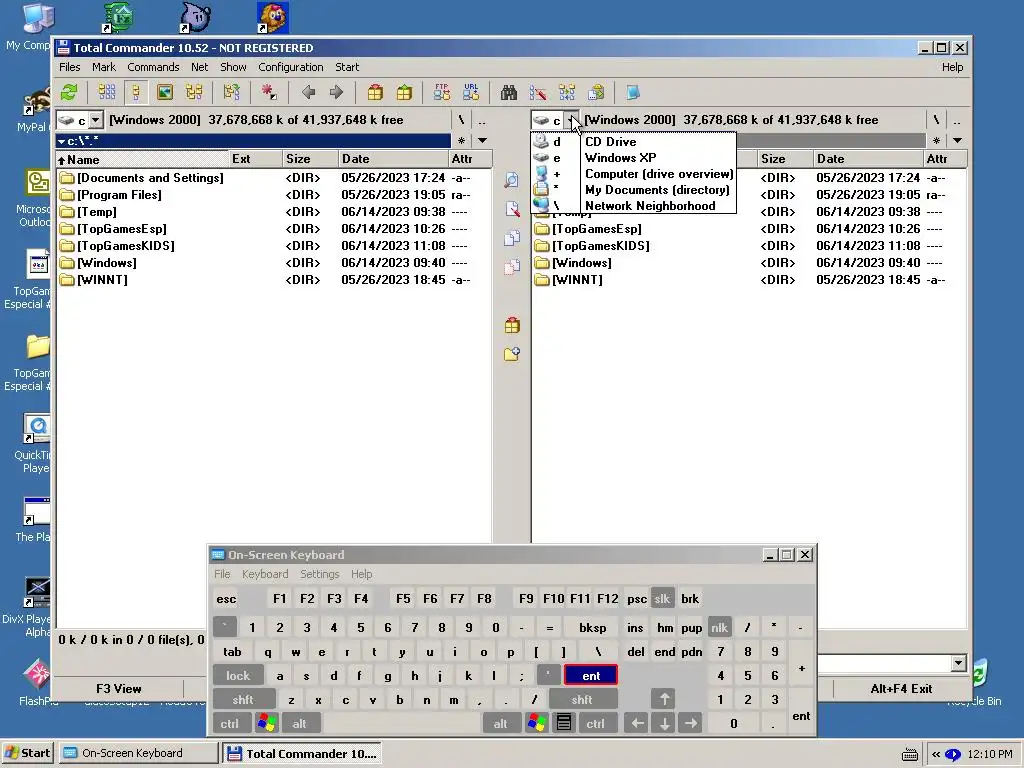Click keyboard icon in system tray

(909, 755)
